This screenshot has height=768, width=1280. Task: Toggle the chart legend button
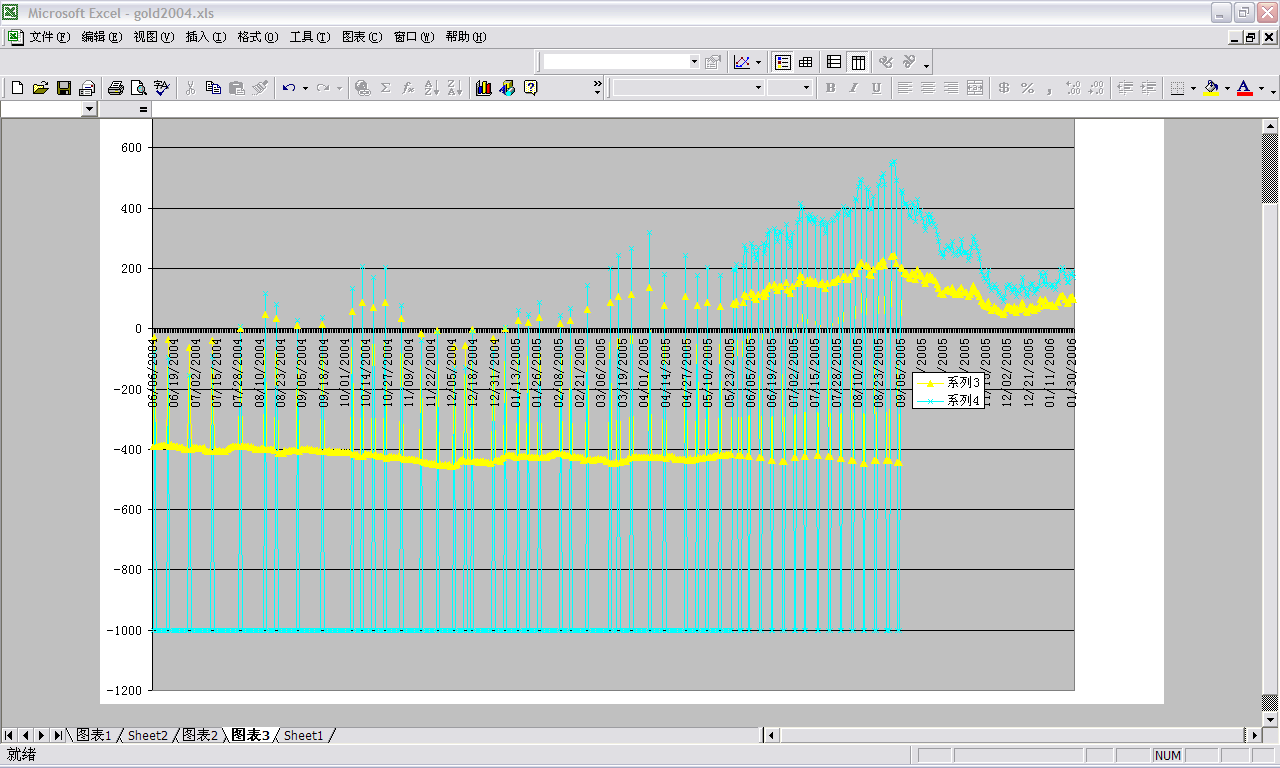782,62
